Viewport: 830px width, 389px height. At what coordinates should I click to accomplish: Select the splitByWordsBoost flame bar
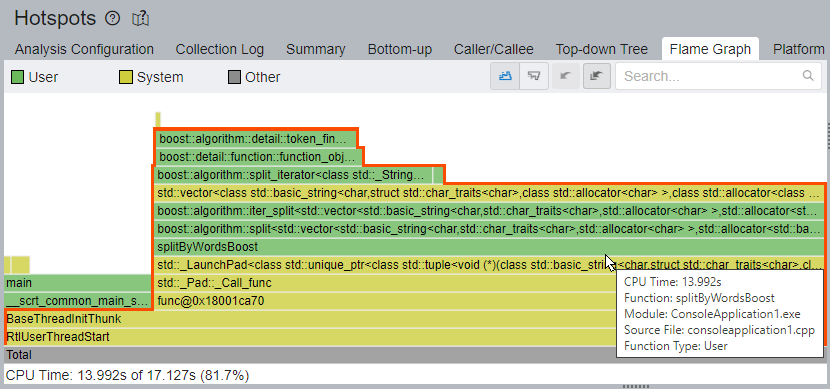tap(489, 247)
